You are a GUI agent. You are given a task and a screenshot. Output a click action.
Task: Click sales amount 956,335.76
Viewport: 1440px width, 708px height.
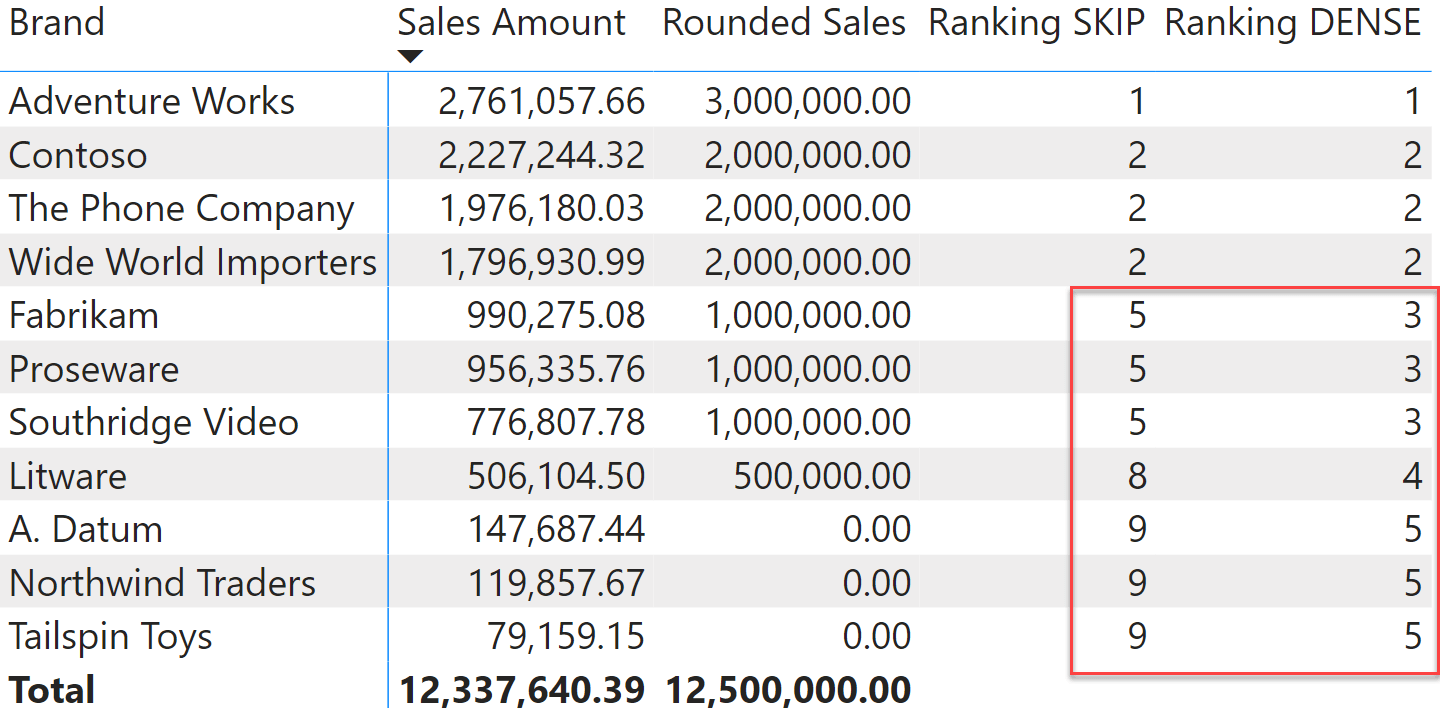(x=556, y=369)
